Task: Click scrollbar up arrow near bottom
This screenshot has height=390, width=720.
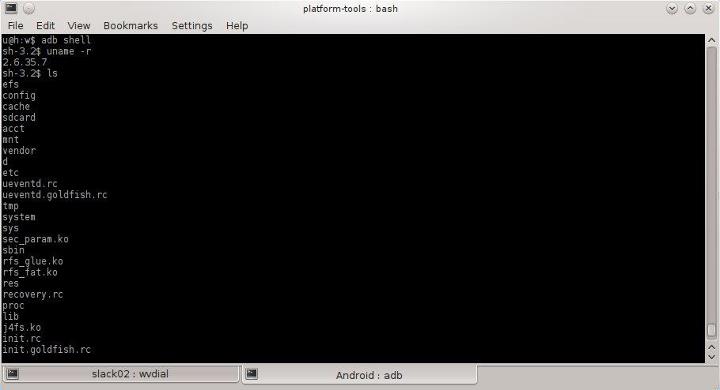Action: click(x=712, y=347)
